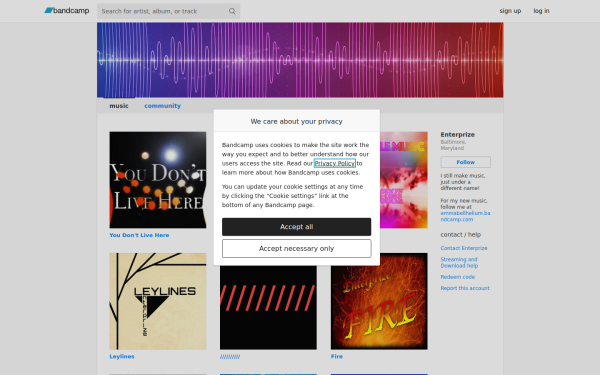600x375 pixels.
Task: Click the You Don't Live Here title link
Action: 139,235
